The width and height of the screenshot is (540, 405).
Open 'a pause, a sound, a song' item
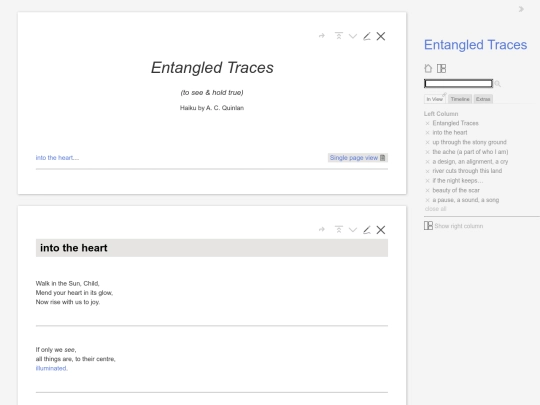[466, 200]
